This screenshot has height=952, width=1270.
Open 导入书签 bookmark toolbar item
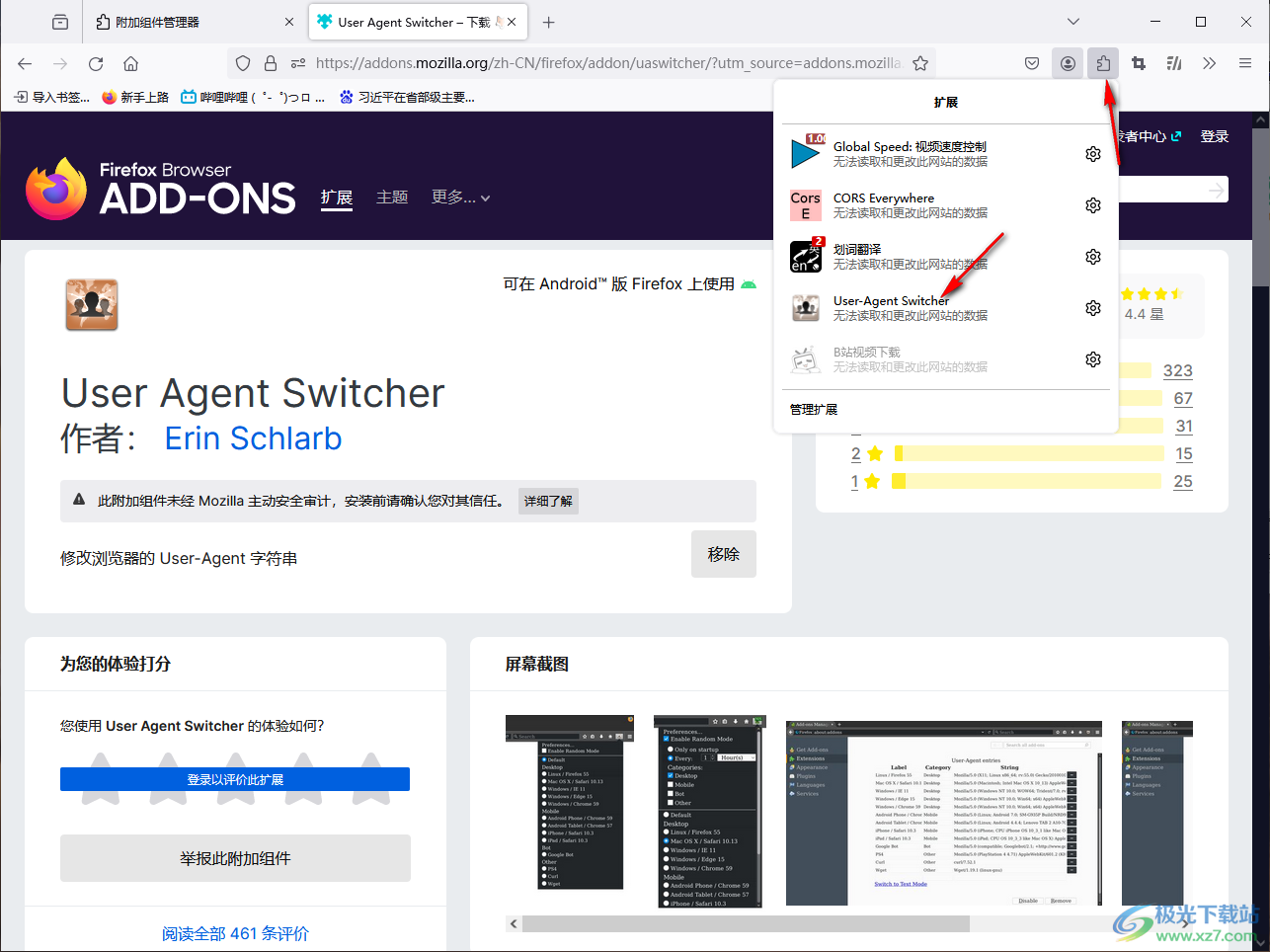pyautogui.click(x=52, y=97)
